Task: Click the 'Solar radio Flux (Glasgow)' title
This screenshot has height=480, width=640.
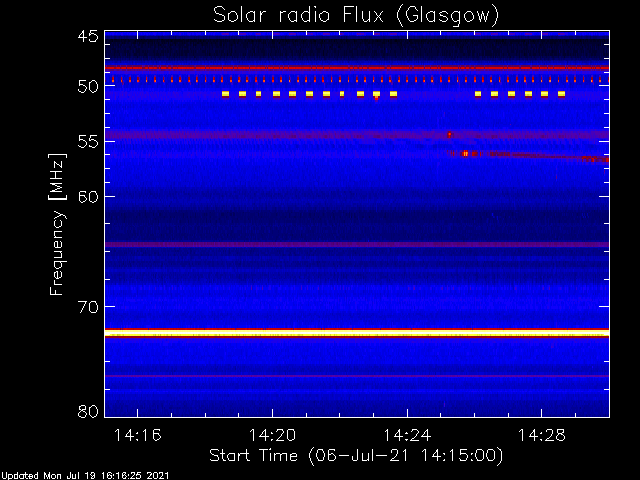Action: click(x=356, y=16)
